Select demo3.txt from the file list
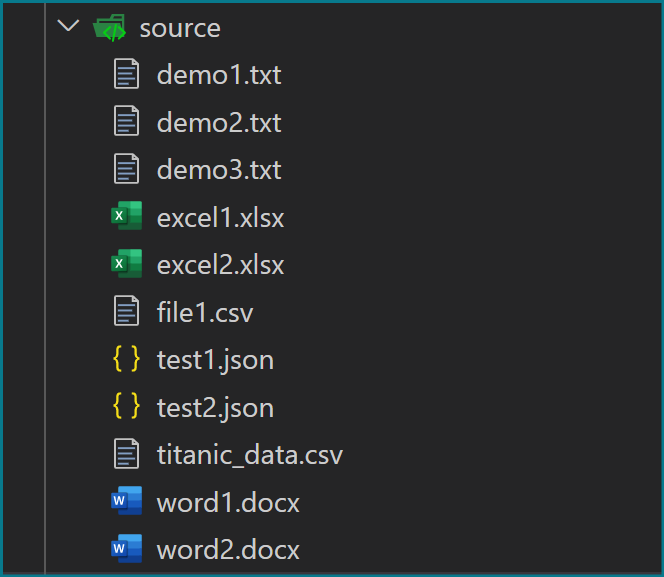Image resolution: width=664 pixels, height=577 pixels. point(219,170)
